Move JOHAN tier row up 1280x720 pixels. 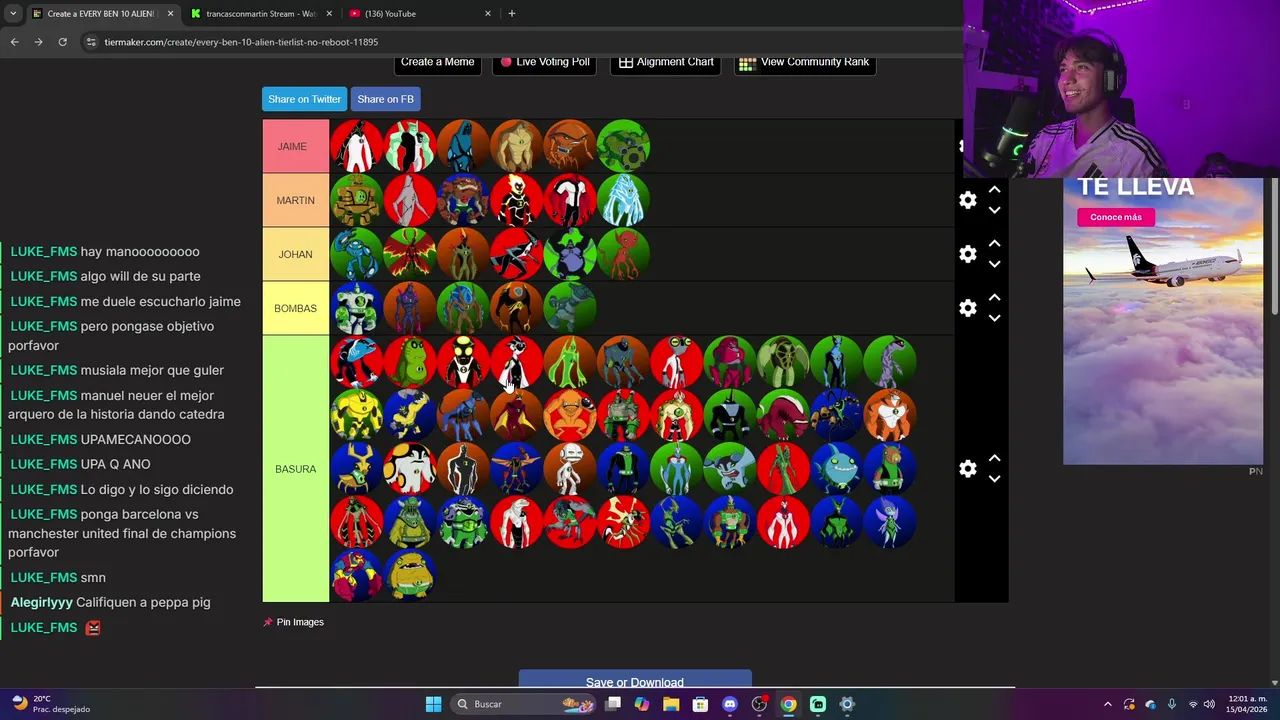994,244
